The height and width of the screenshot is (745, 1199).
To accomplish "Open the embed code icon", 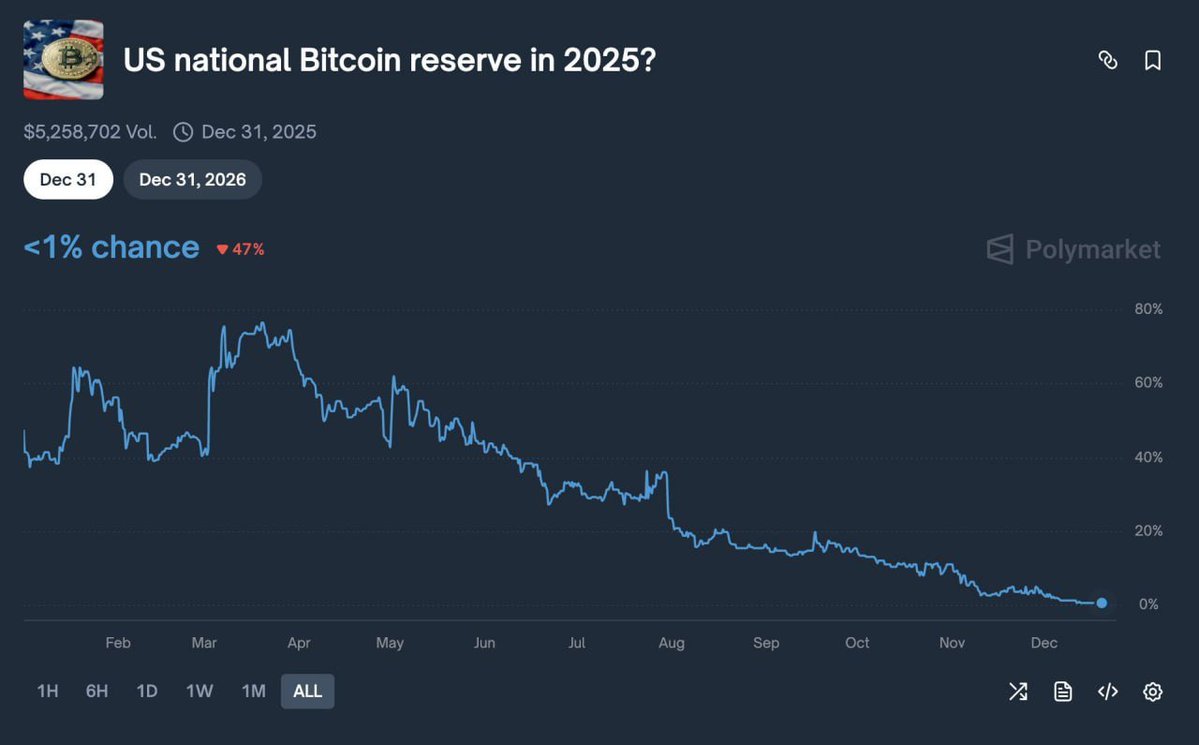I will click(x=1108, y=691).
